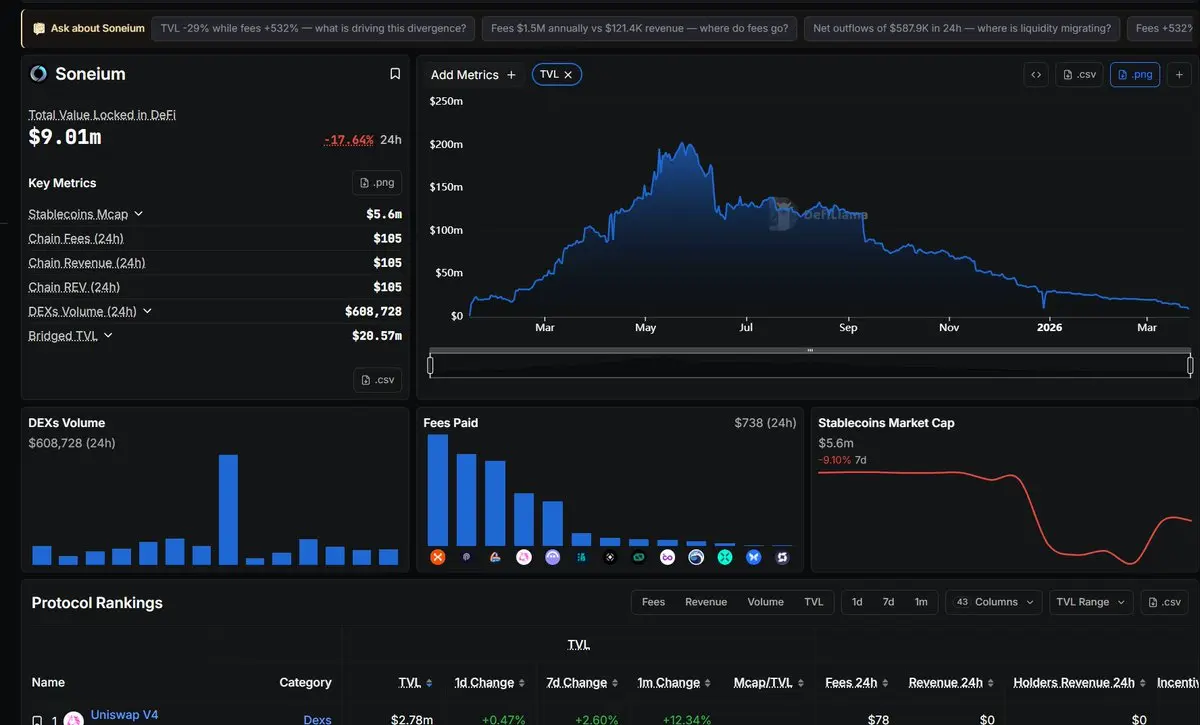Download Key Metrics .png image
This screenshot has height=725, width=1200.
pos(376,182)
